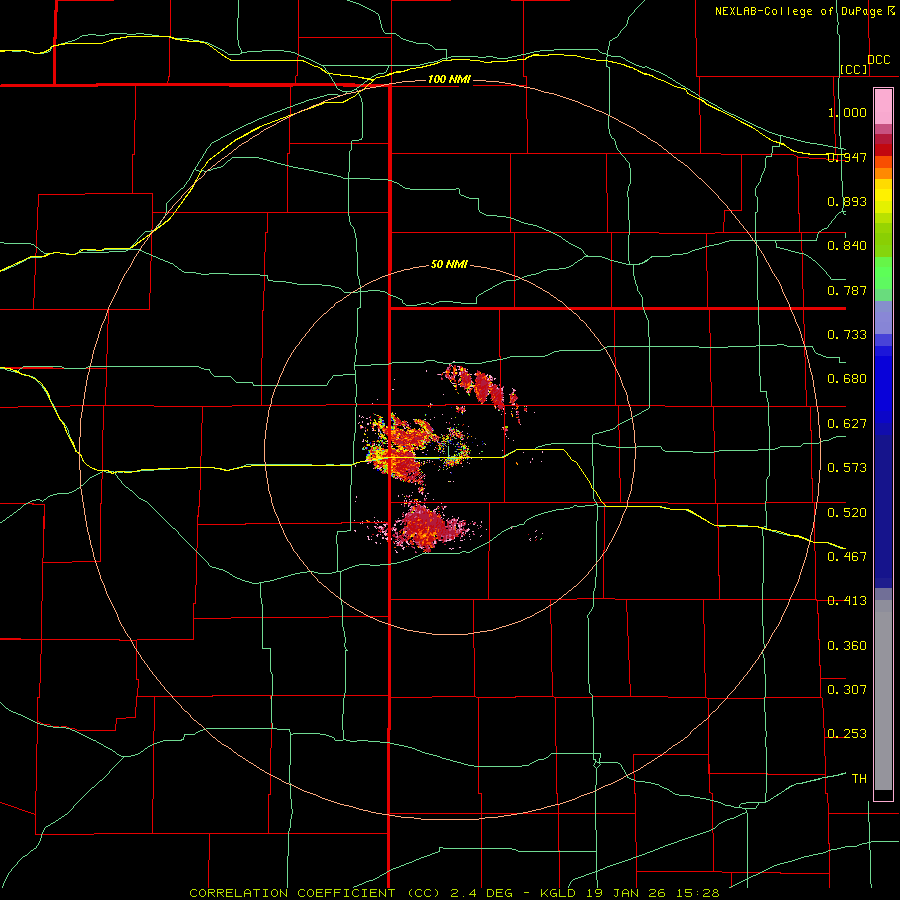Image resolution: width=900 pixels, height=900 pixels.
Task: Select the 1.000 colorbar value
Action: (x=847, y=112)
